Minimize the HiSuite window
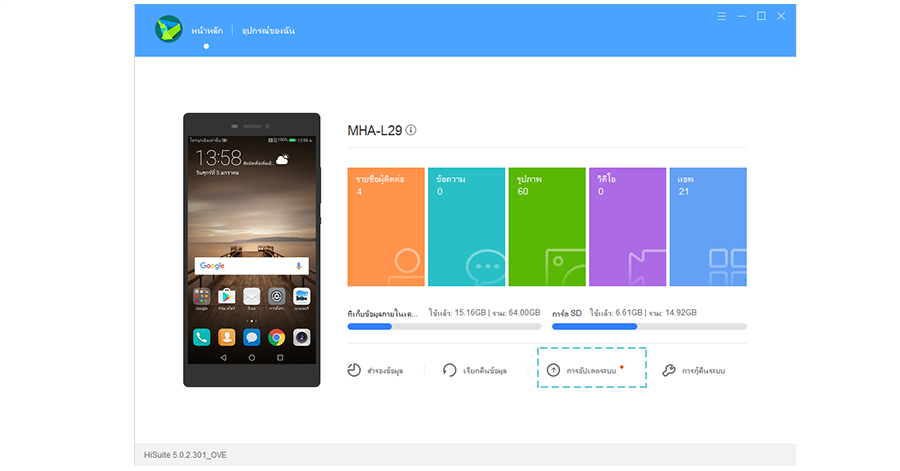Viewport: 900px width, 471px height. pos(741,16)
